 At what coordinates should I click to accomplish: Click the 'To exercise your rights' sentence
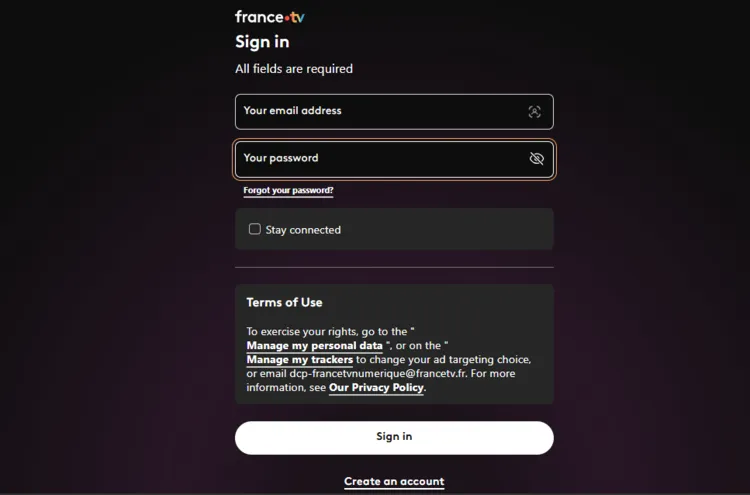point(325,331)
